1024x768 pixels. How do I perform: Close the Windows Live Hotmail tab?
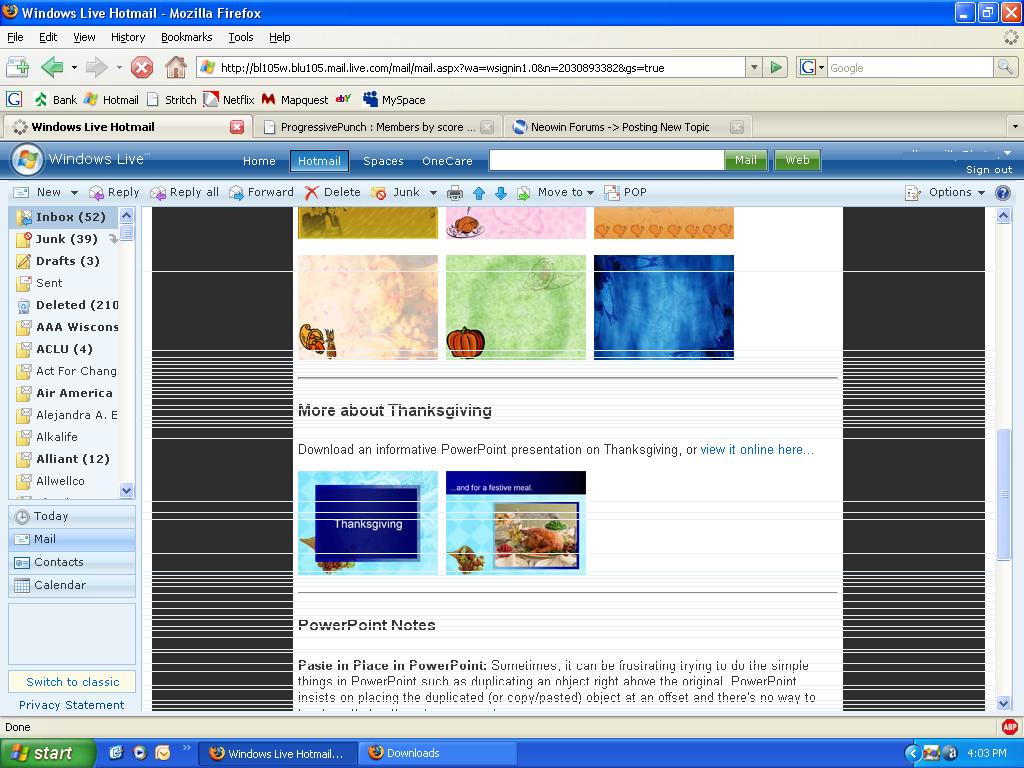coord(237,127)
